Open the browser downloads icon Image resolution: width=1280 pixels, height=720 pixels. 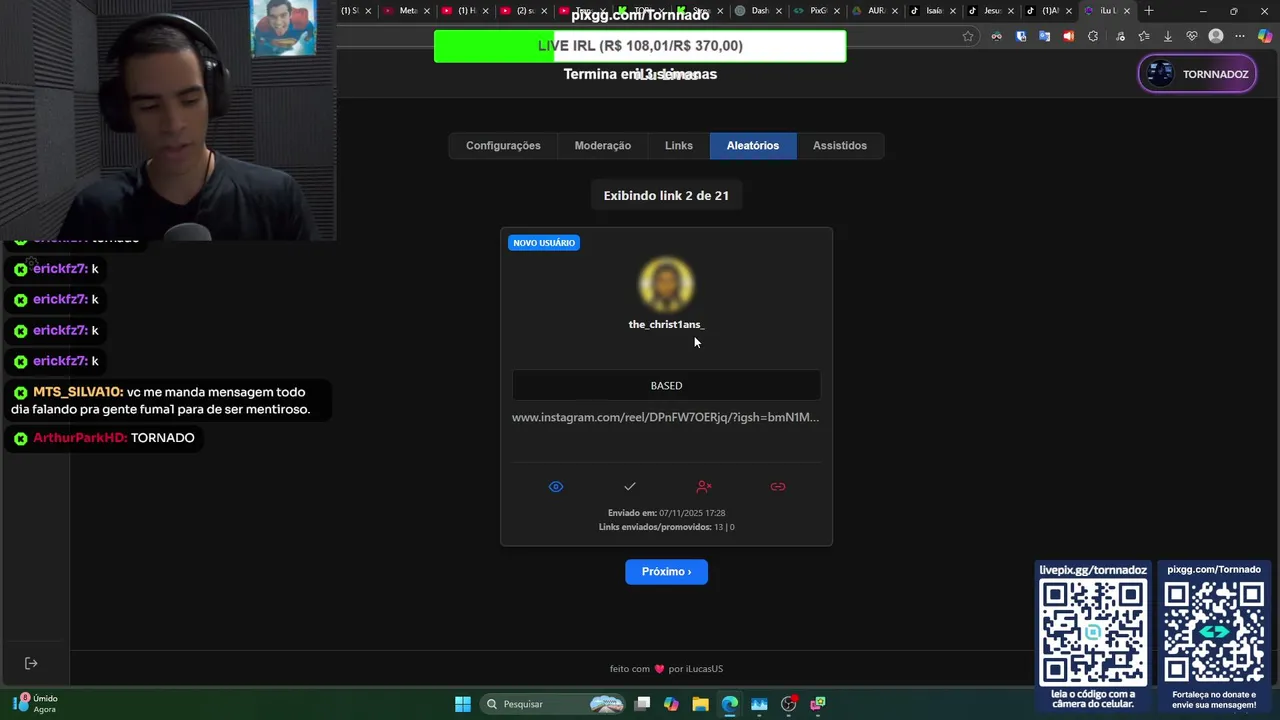(1167, 36)
